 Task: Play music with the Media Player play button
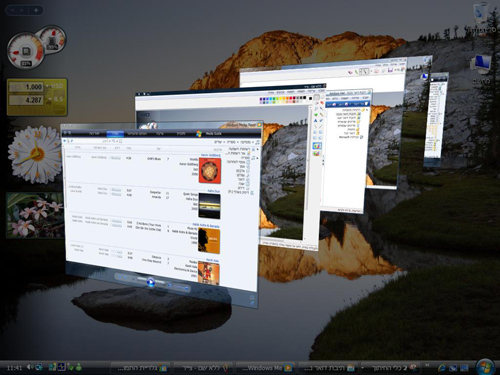[151, 282]
